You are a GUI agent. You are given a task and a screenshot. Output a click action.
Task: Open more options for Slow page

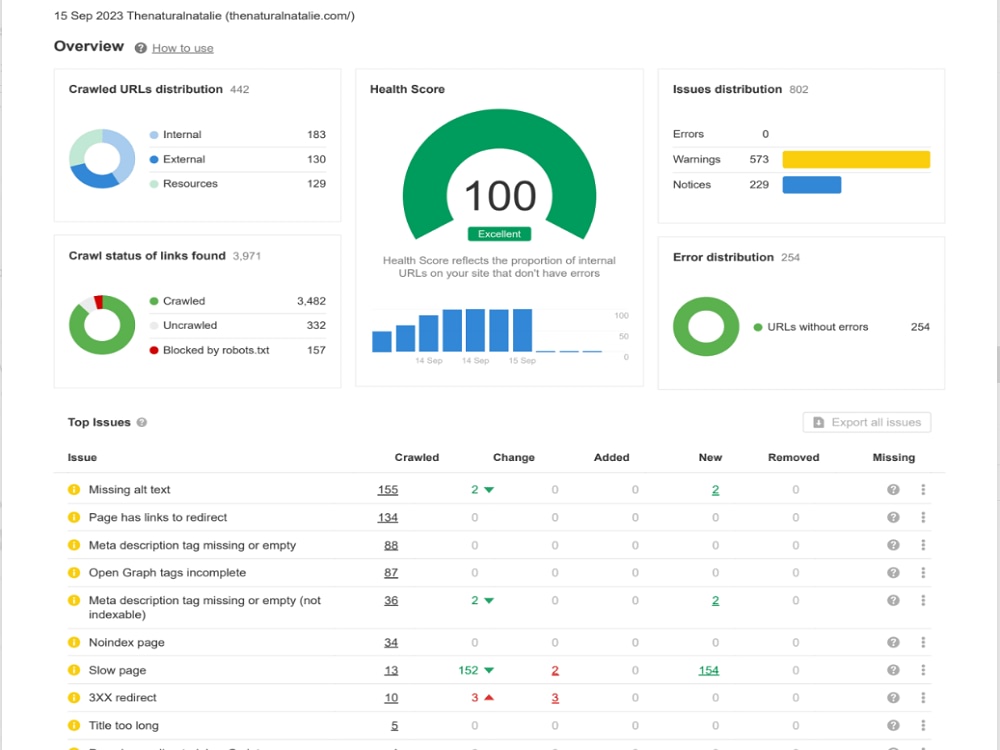923,670
